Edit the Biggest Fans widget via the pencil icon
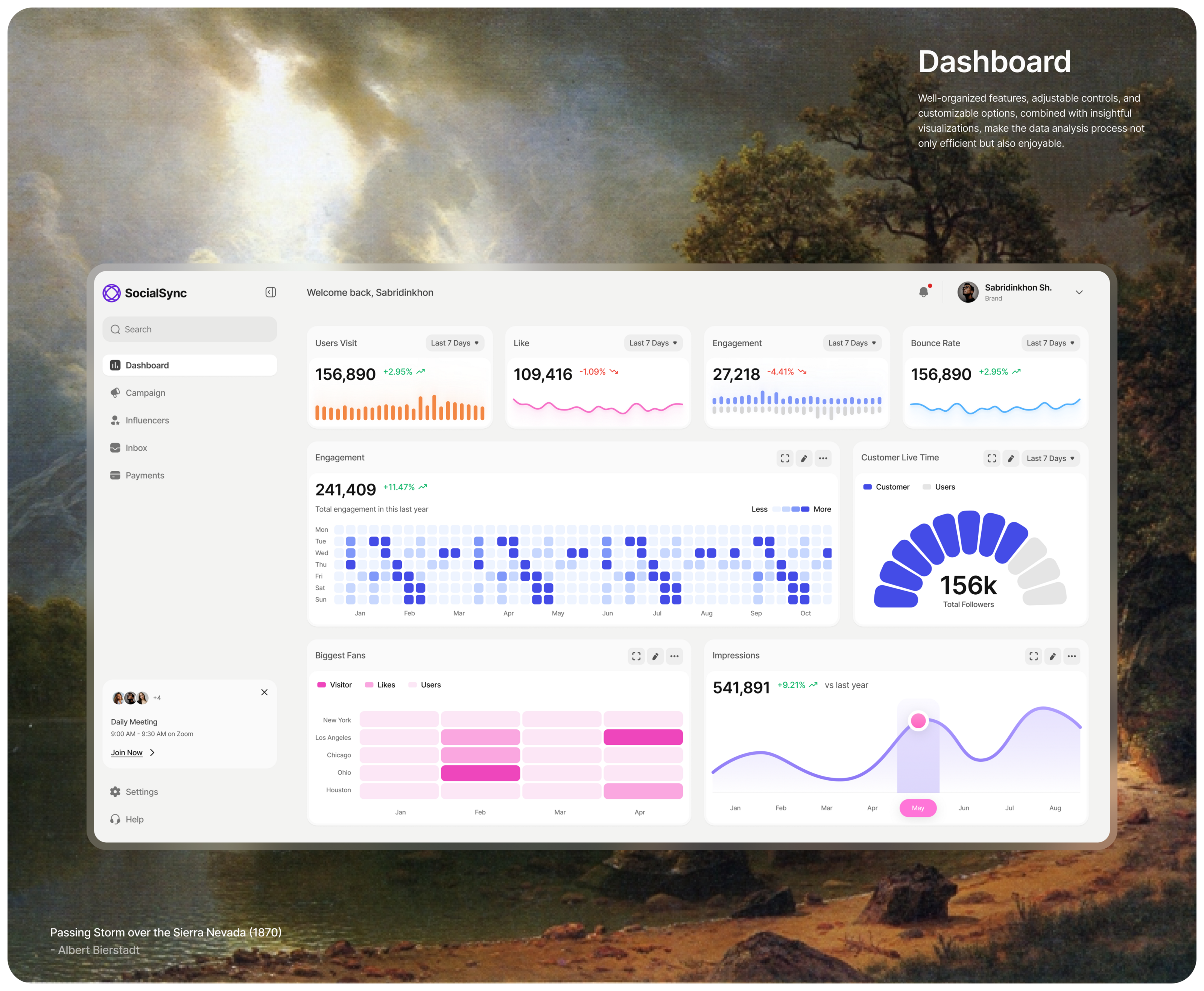This screenshot has width=1204, height=991. [655, 656]
